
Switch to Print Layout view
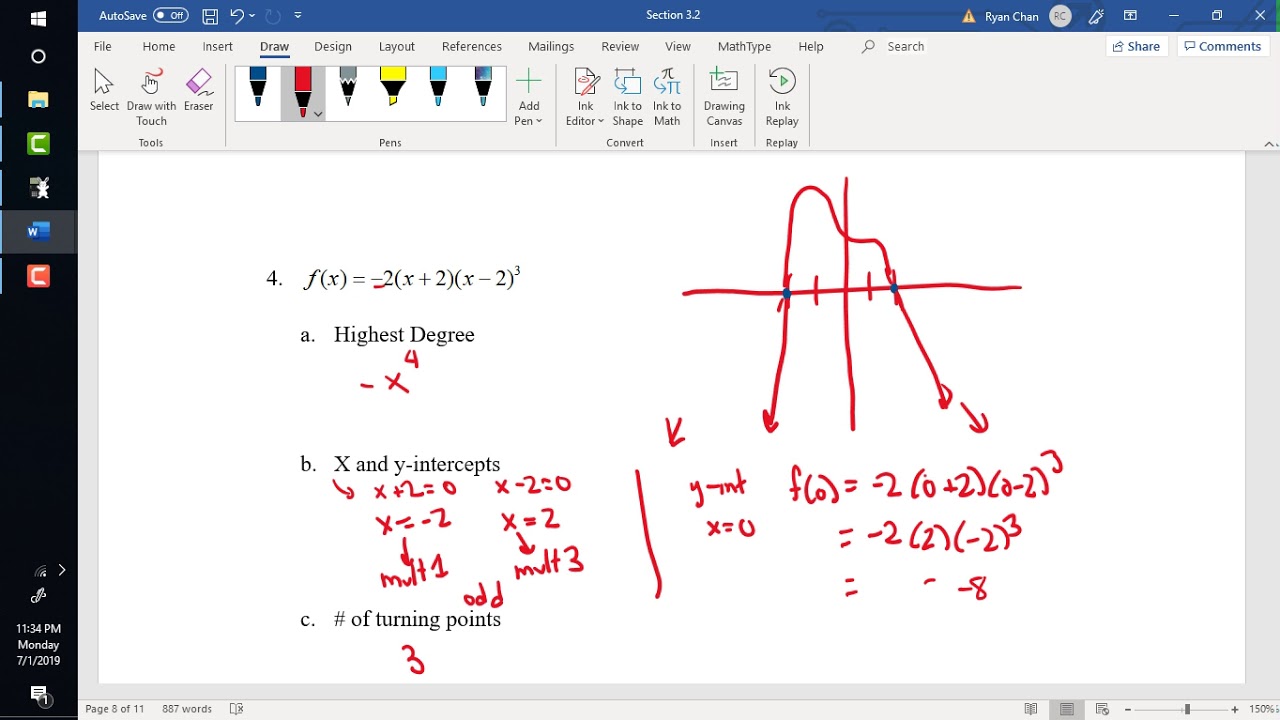click(1066, 709)
